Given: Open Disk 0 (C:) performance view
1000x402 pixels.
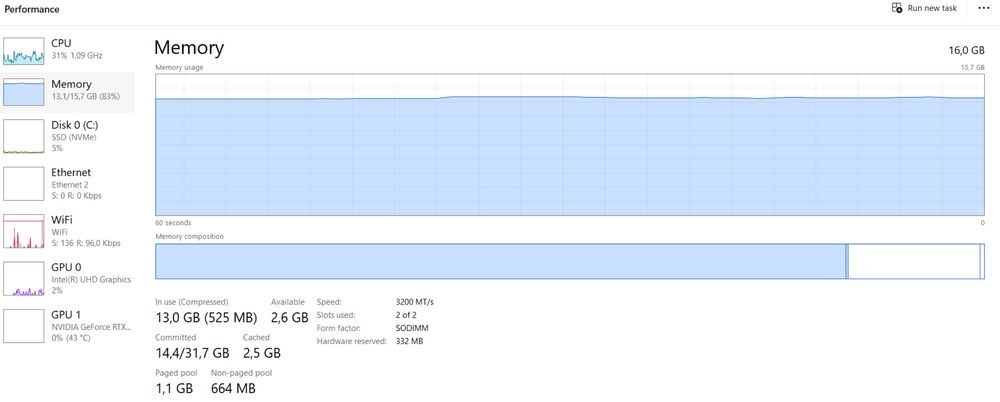Looking at the screenshot, I should pos(67,136).
